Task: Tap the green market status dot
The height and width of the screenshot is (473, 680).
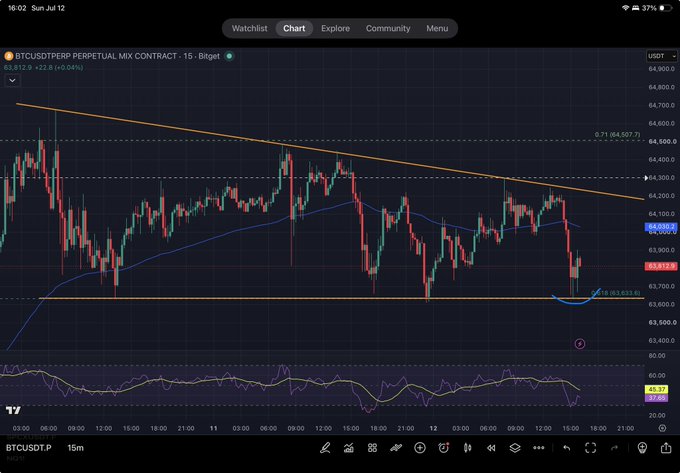Action: [x=229, y=56]
